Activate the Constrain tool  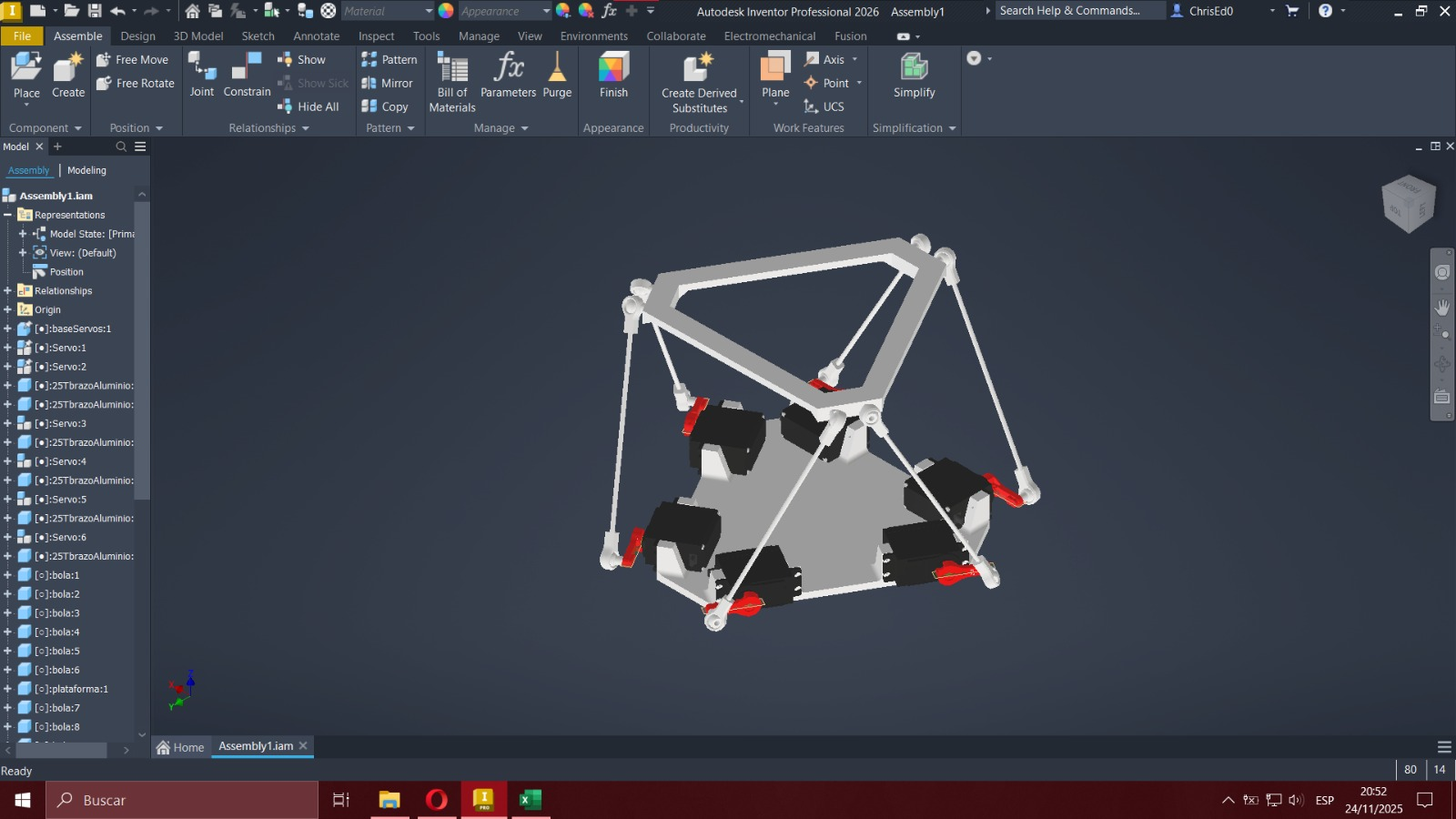pos(247,67)
